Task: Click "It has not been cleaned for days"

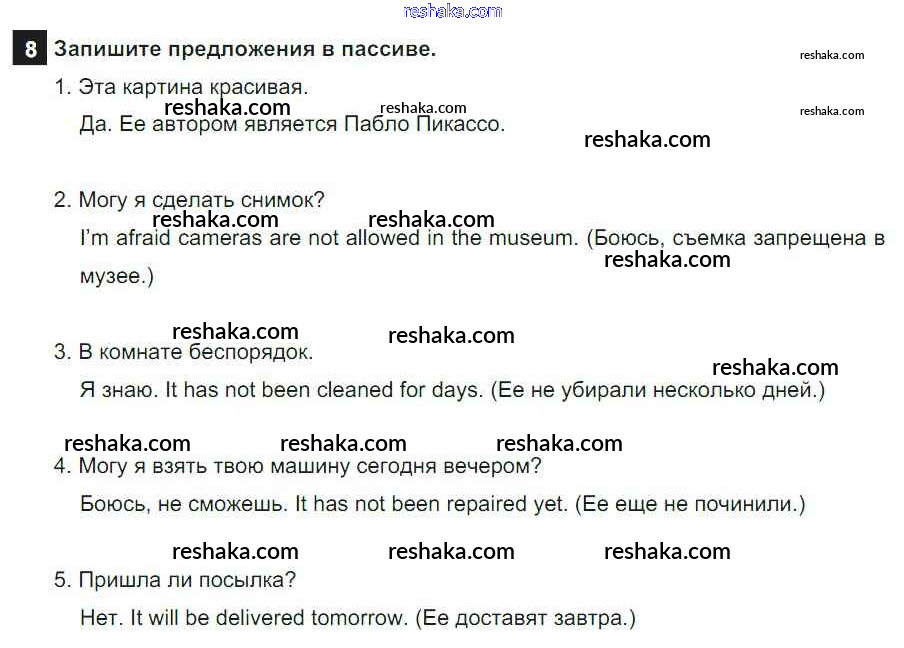Action: 324,390
